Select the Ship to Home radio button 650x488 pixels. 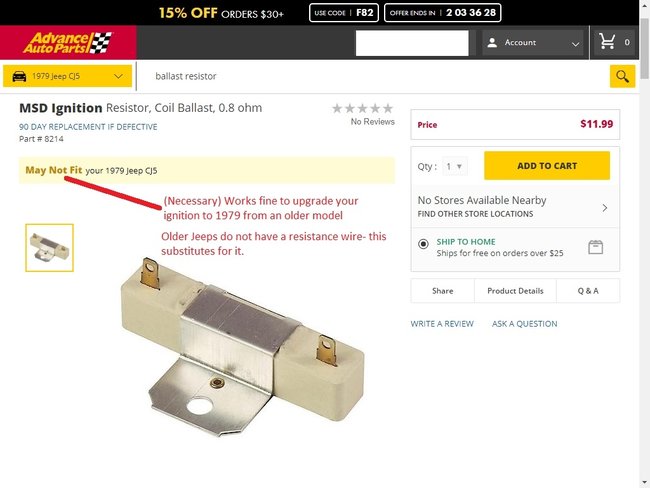coord(424,243)
